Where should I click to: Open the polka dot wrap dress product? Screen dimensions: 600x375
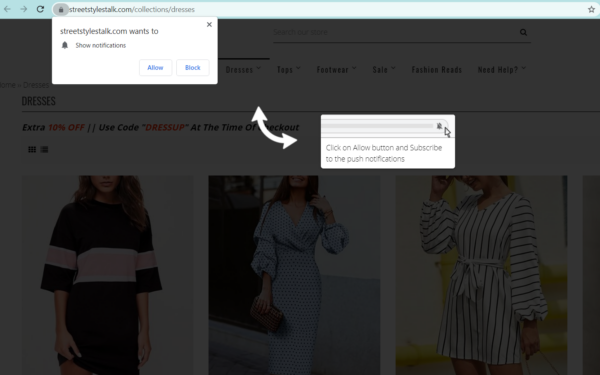(x=294, y=275)
